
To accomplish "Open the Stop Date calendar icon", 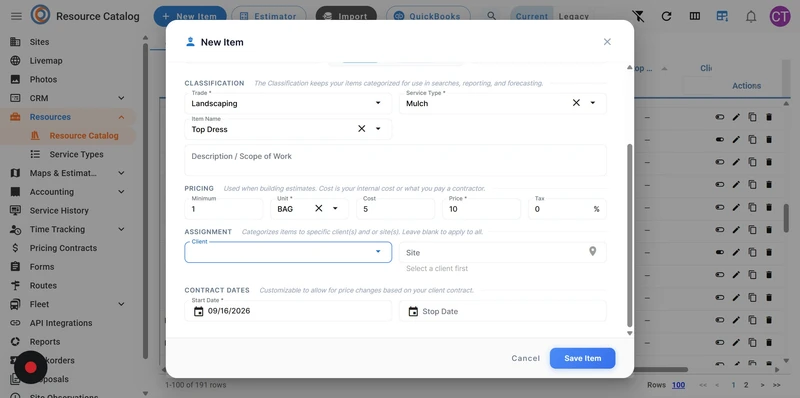I will point(413,311).
